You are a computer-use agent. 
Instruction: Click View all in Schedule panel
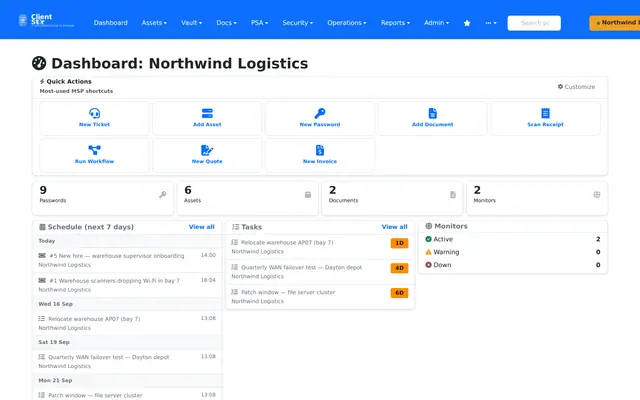click(202, 227)
